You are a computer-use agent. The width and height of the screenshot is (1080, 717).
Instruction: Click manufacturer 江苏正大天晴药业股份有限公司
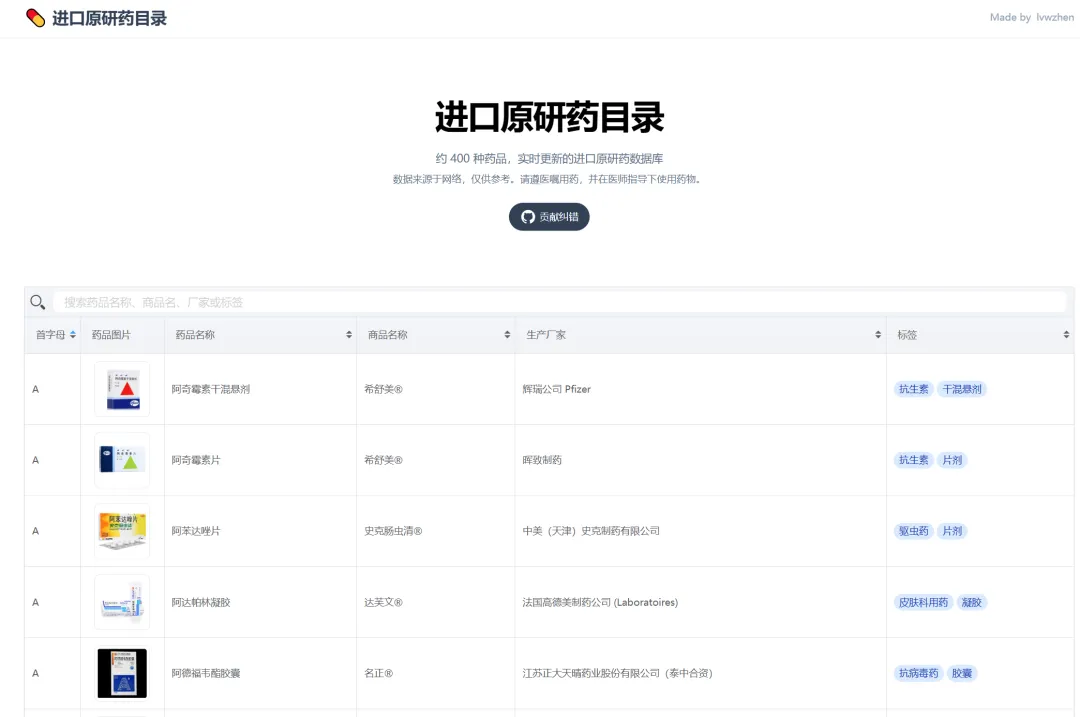tap(591, 673)
